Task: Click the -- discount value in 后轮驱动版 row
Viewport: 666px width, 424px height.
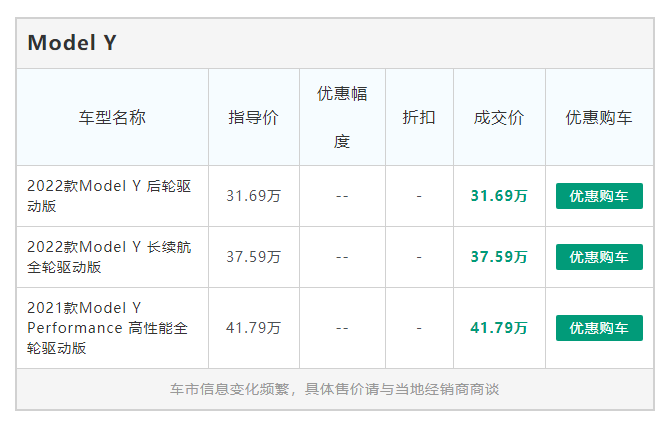Action: click(342, 196)
